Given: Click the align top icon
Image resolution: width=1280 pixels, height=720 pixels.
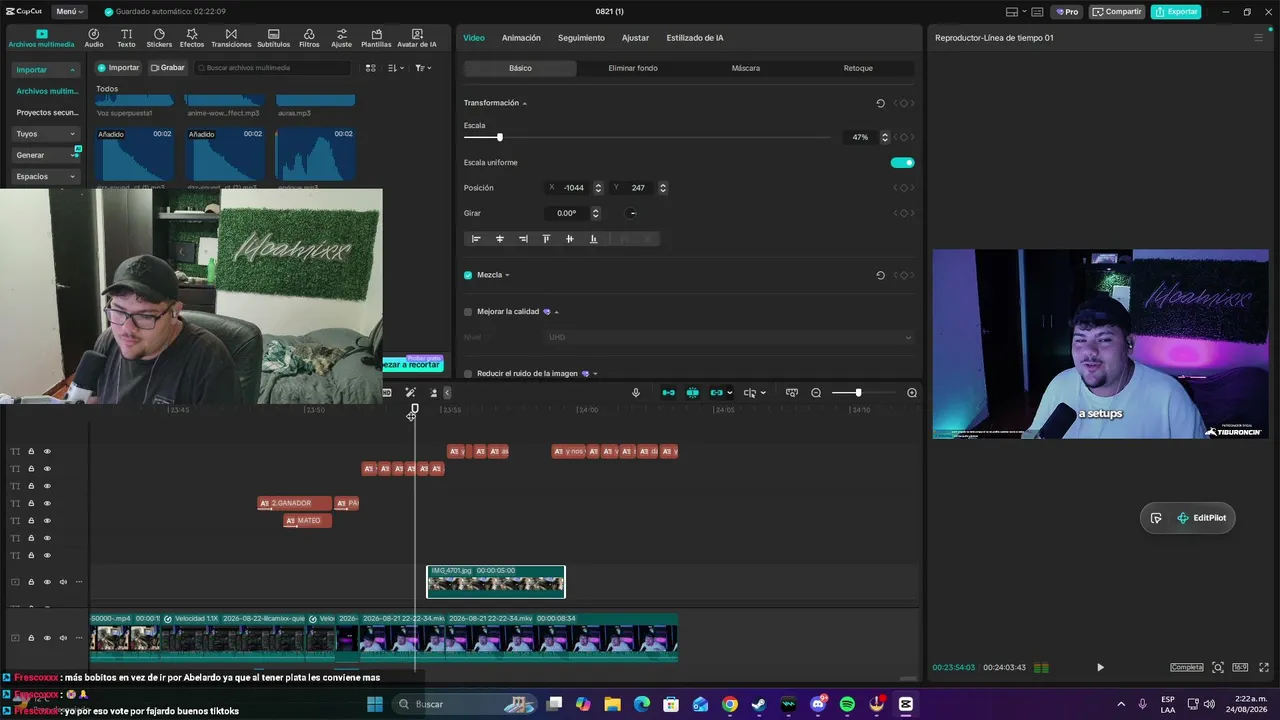Looking at the screenshot, I should (x=546, y=239).
